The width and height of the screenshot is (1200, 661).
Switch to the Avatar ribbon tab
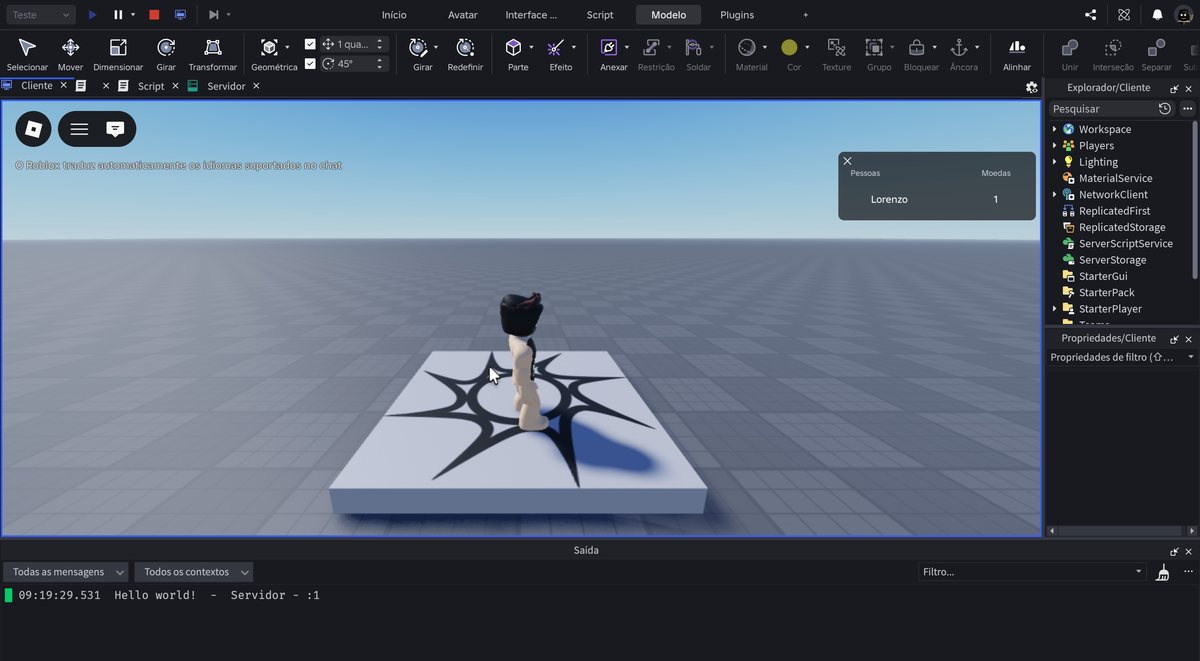tap(463, 15)
